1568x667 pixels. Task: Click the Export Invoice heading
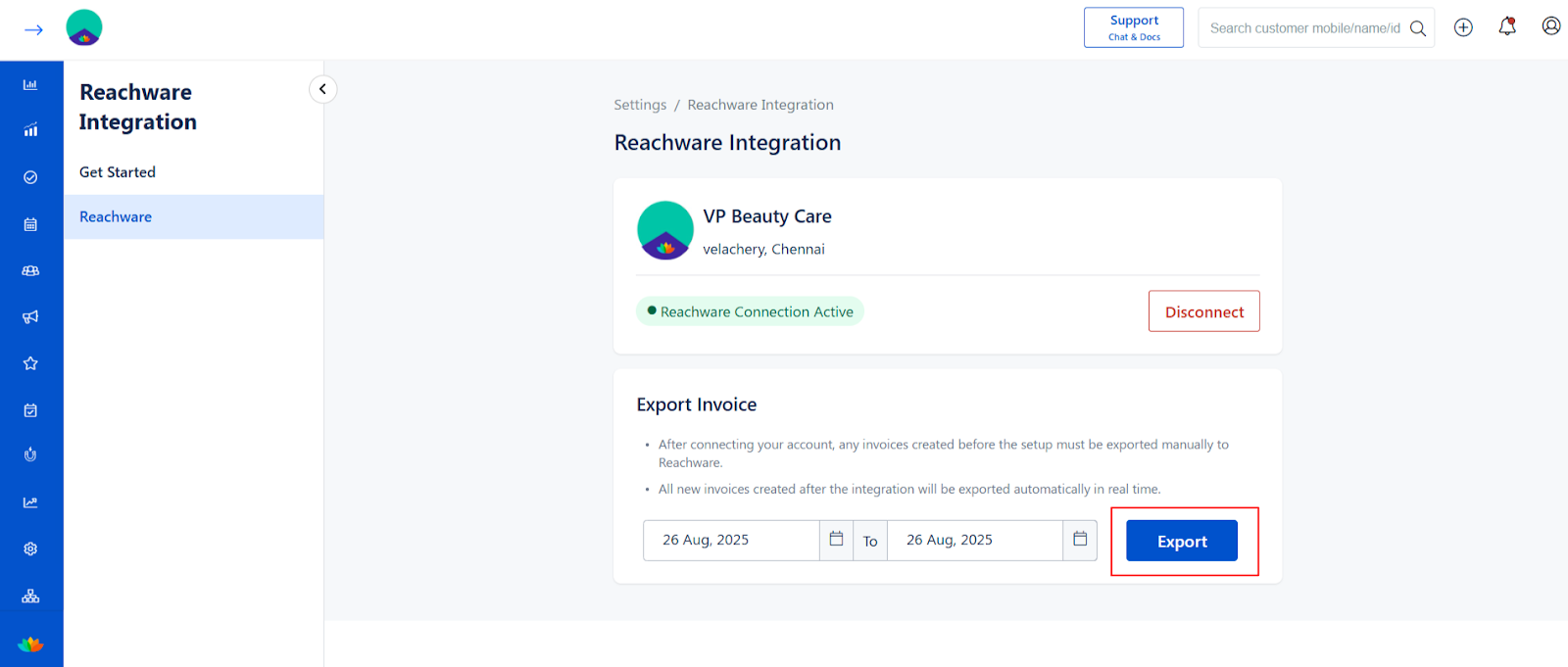coord(697,405)
